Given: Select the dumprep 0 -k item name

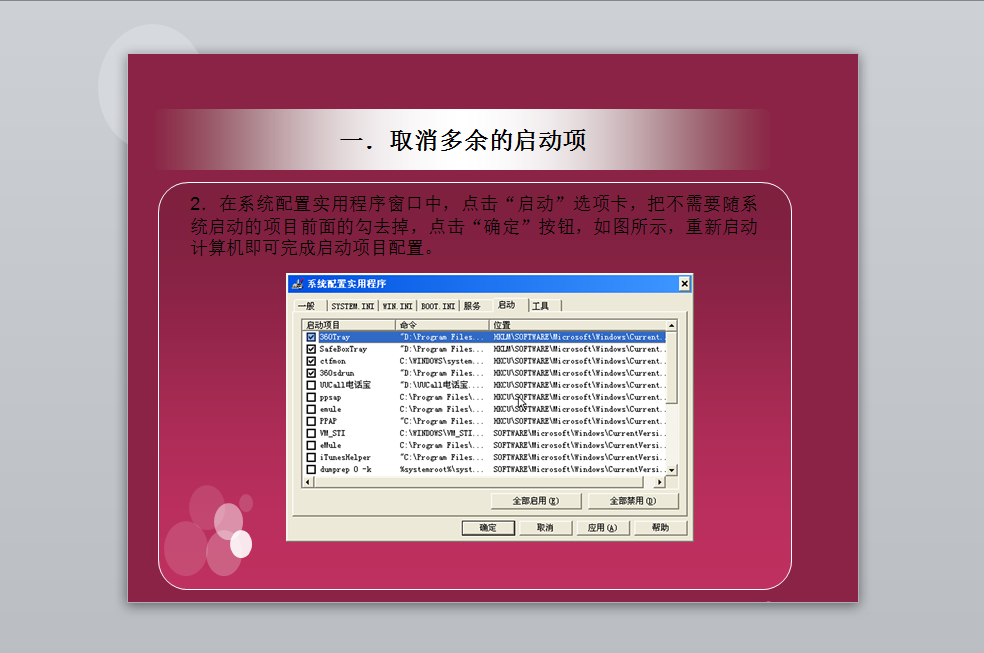Looking at the screenshot, I should (346, 469).
